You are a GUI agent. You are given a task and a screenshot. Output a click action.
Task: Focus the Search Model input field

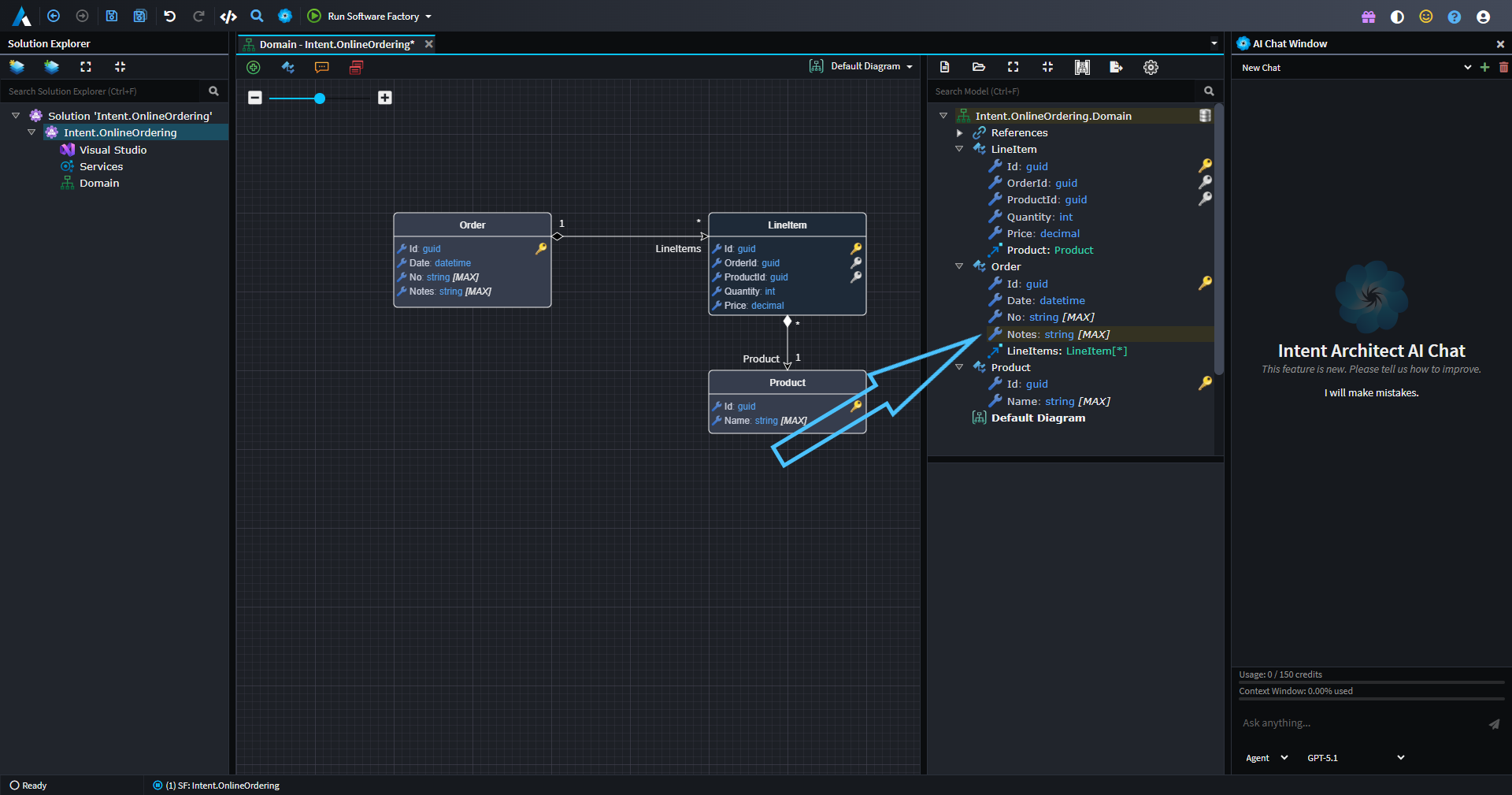(1062, 91)
